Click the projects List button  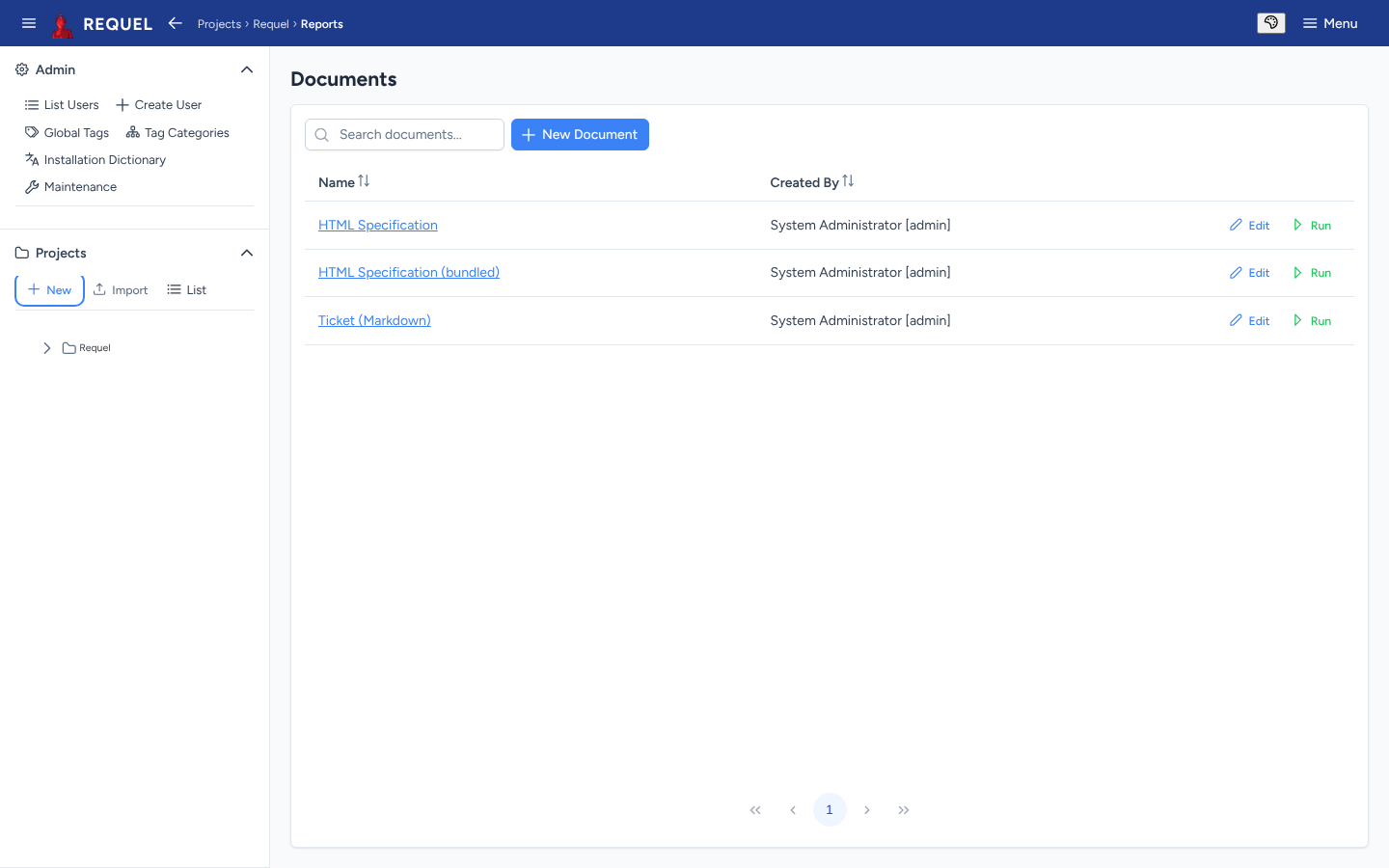tap(187, 290)
